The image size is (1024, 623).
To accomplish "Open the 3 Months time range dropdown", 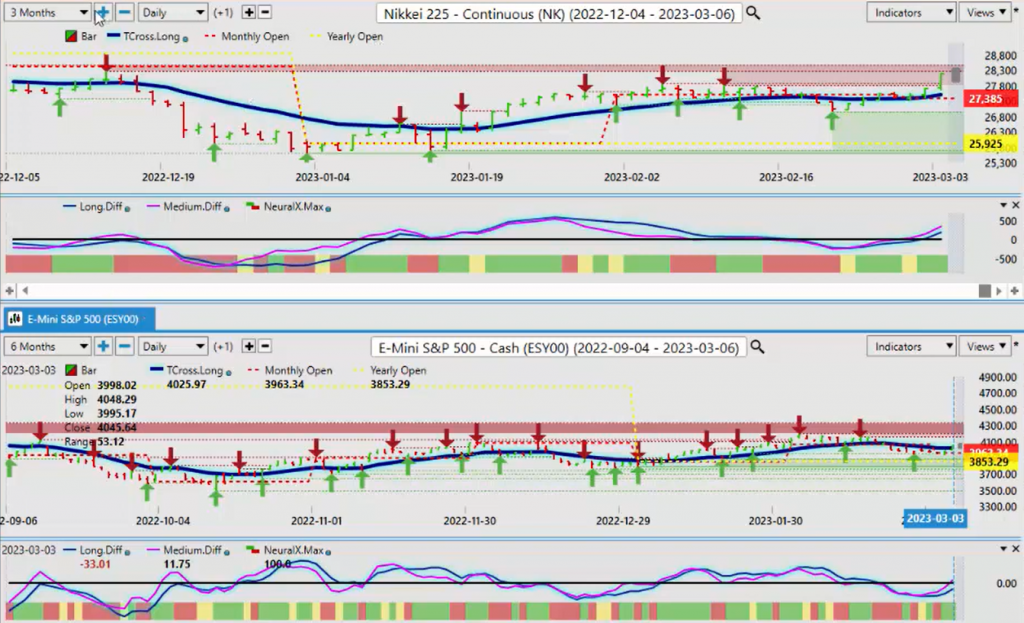I will pyautogui.click(x=47, y=12).
